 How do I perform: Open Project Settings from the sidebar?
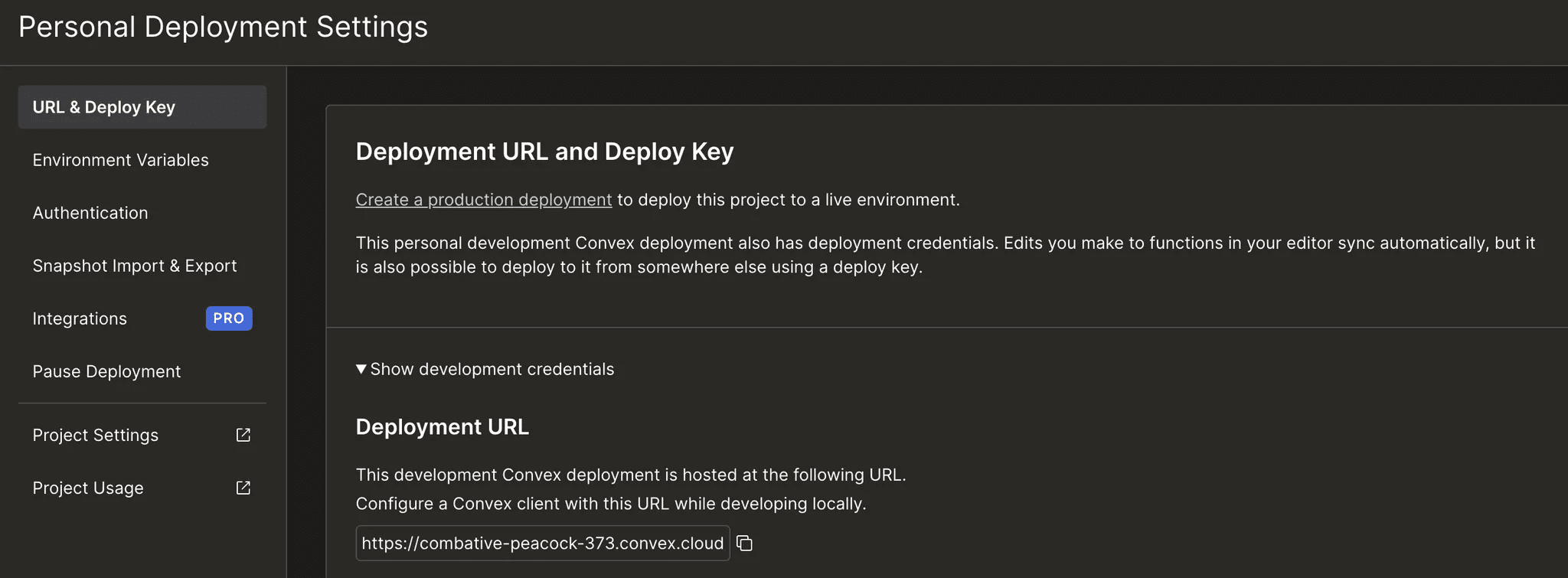96,435
